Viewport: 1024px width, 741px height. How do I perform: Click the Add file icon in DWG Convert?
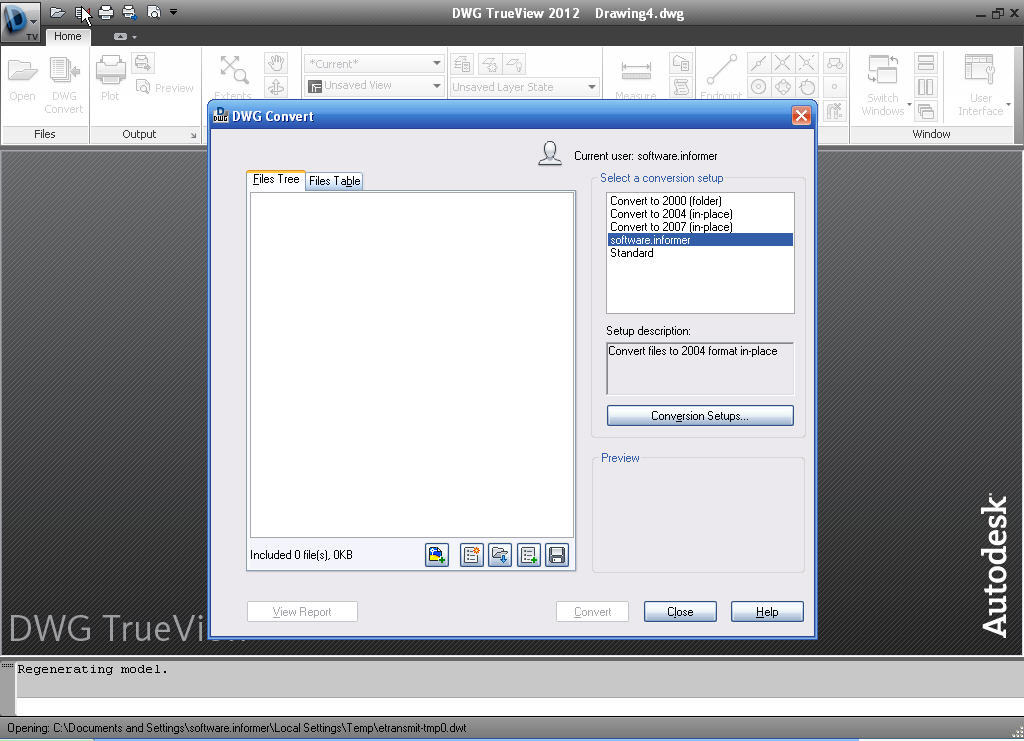(x=437, y=555)
